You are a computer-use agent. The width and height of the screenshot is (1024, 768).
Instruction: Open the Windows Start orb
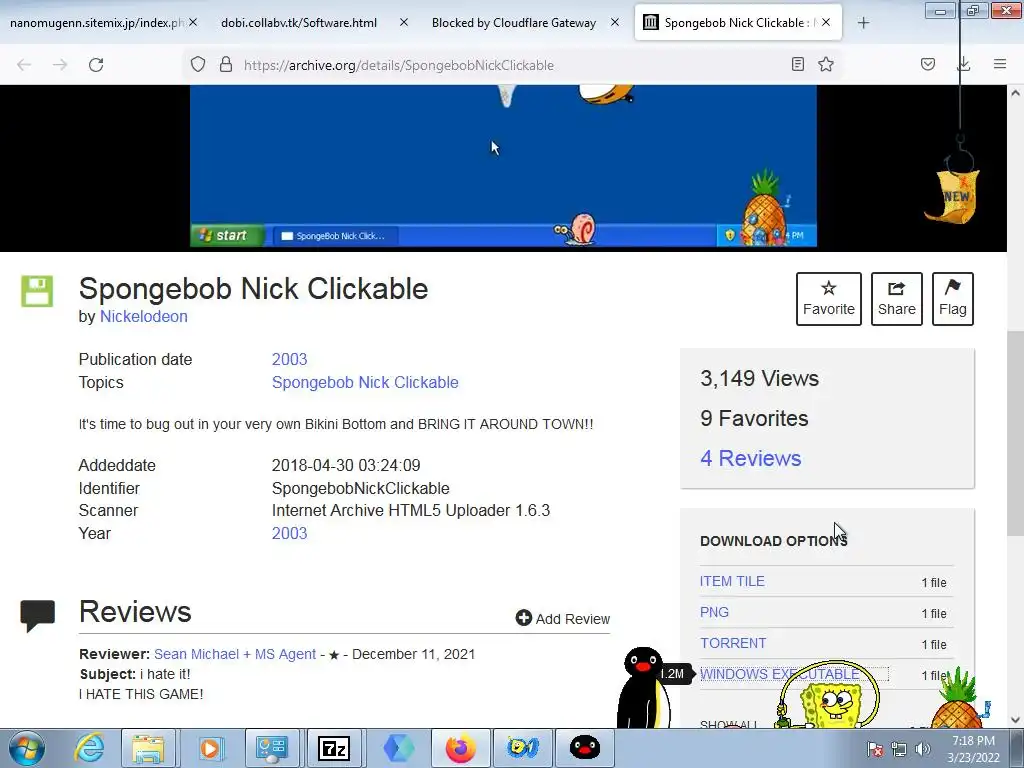(26, 748)
